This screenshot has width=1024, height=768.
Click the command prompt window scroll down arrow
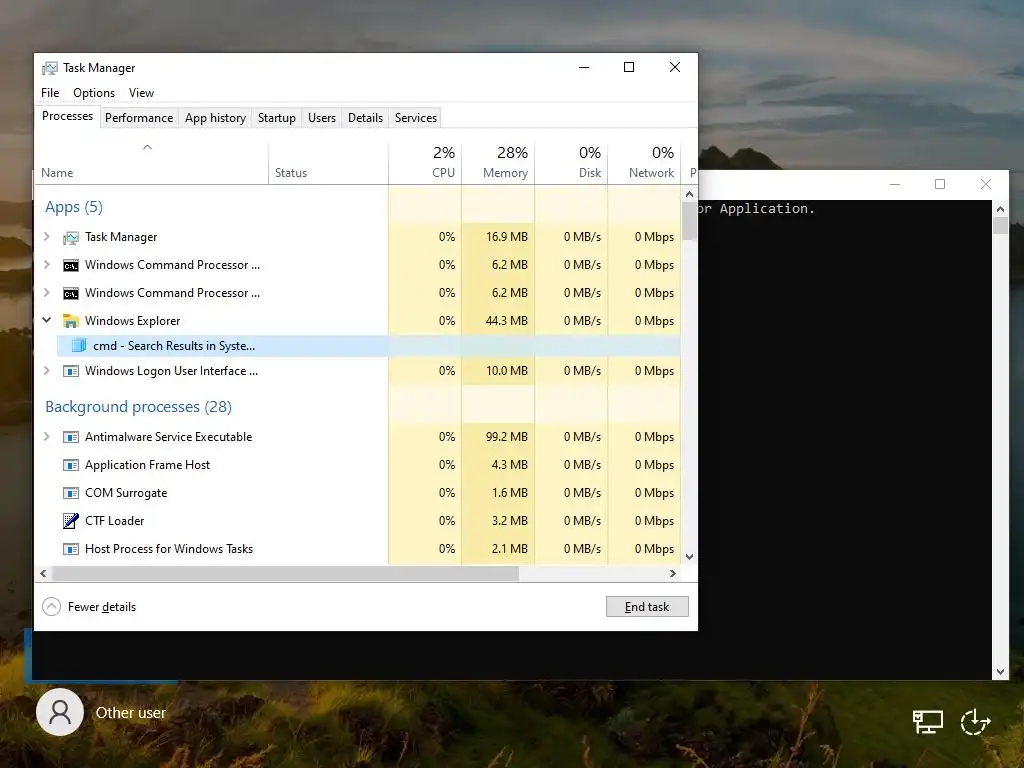(x=1000, y=671)
